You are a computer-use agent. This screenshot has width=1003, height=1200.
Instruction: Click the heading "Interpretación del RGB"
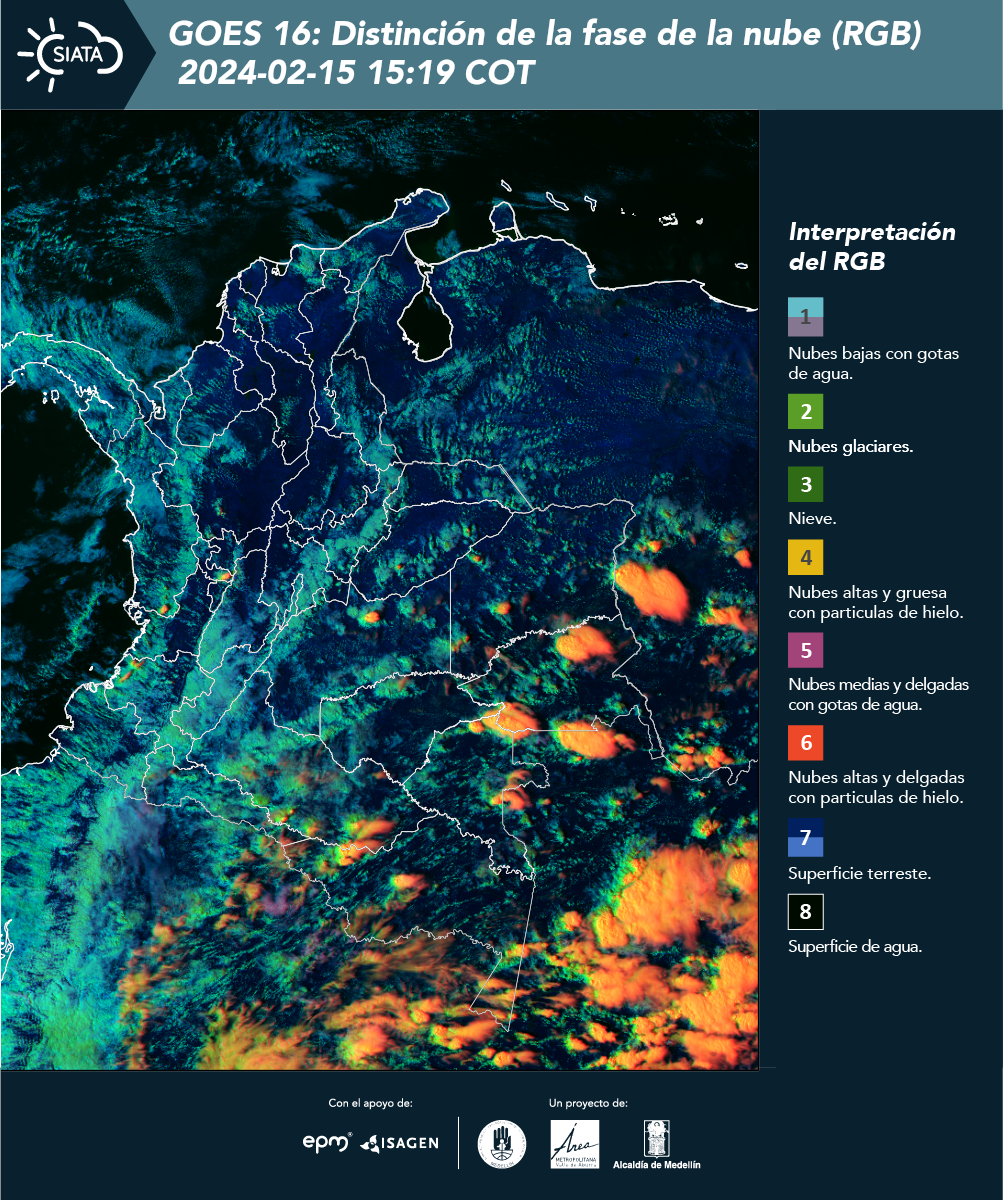click(x=872, y=246)
